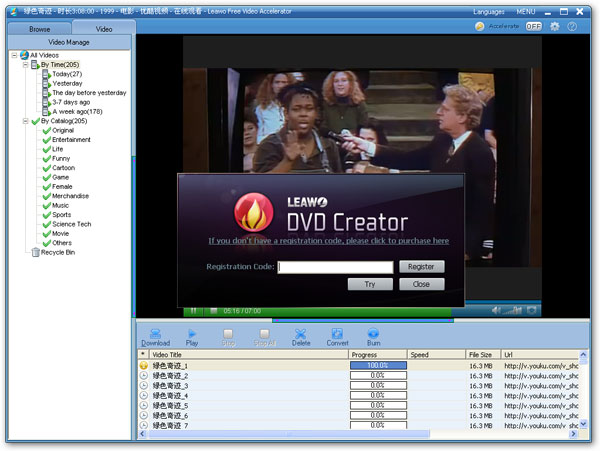Click the Leawo DVD Creator flame logo
This screenshot has width=600, height=451.
[254, 213]
